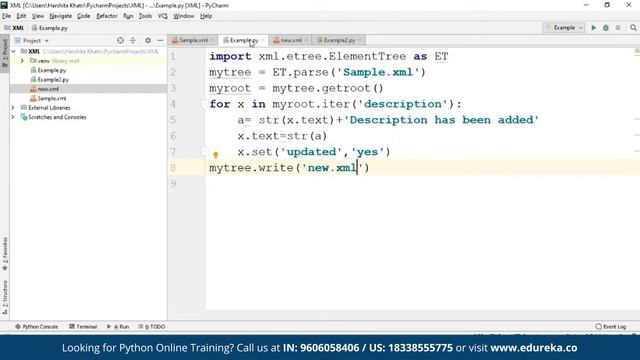Open the Favorites tool window from the left strip
Image resolution: width=640 pixels, height=360 pixels.
(x=4, y=254)
